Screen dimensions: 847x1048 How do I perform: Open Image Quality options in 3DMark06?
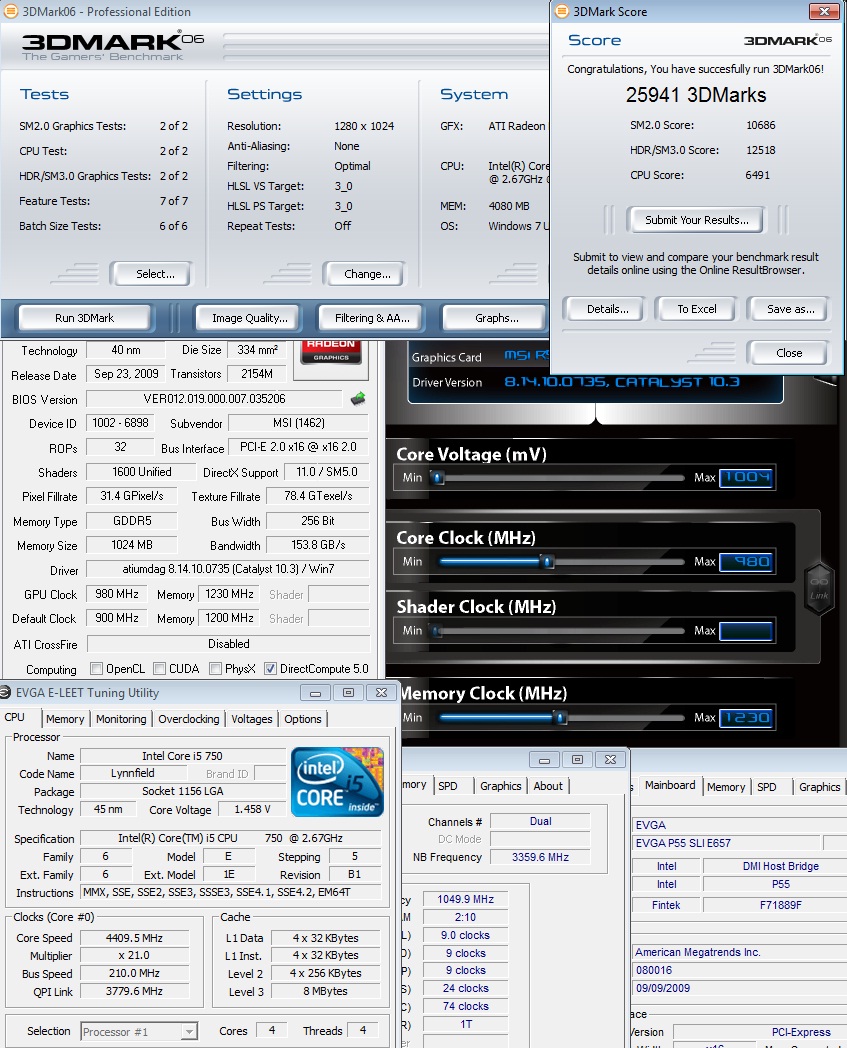point(249,318)
